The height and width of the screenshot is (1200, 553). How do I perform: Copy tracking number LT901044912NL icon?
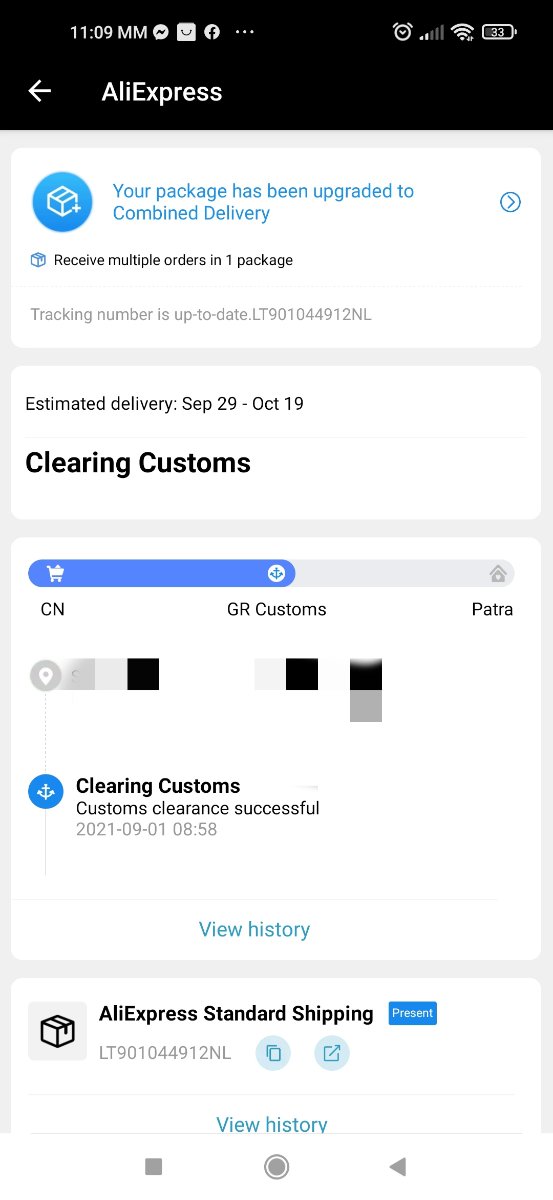273,1053
